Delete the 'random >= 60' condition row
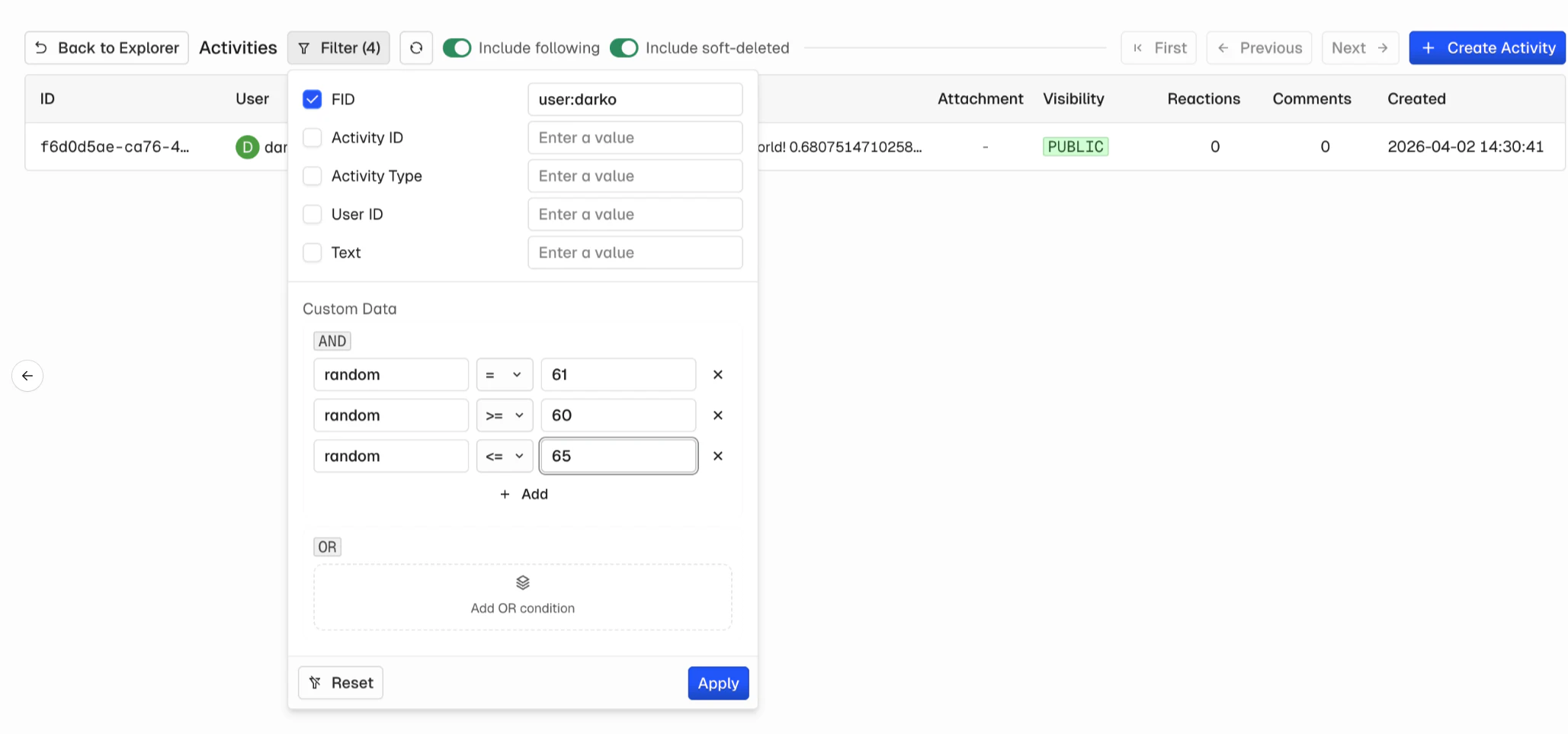1568x734 pixels. 717,415
